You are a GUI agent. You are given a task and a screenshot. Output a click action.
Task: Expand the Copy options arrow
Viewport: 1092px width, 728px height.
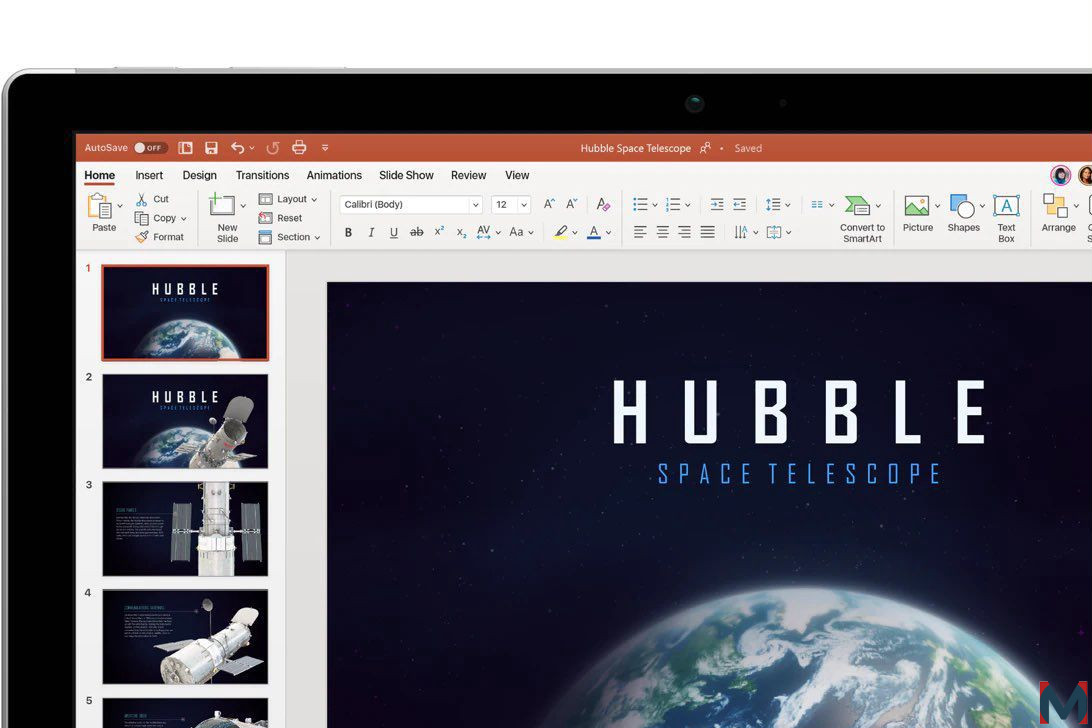pos(184,219)
